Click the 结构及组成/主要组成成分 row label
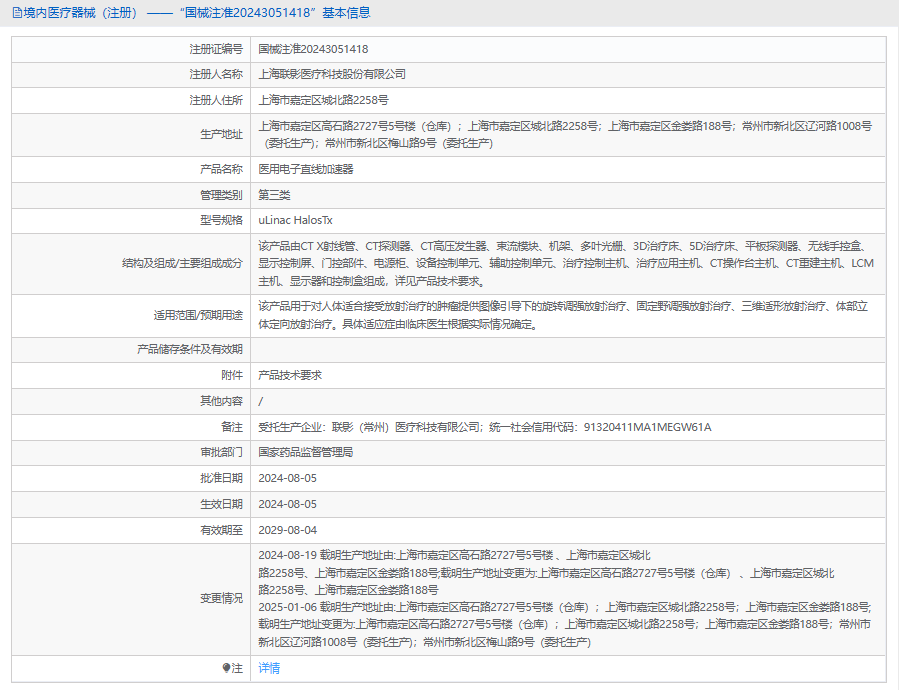 (181, 263)
